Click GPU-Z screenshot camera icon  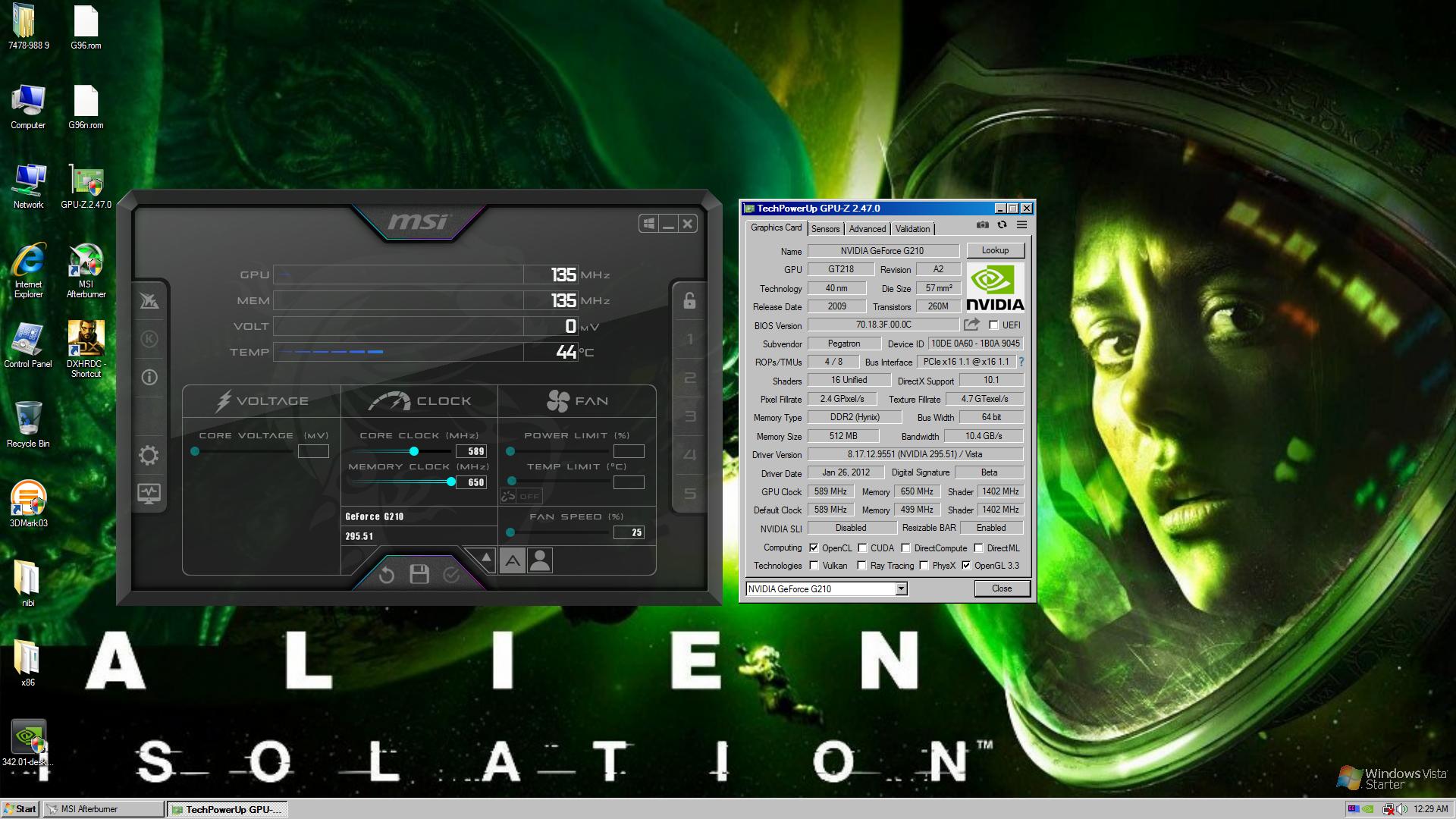coord(982,225)
